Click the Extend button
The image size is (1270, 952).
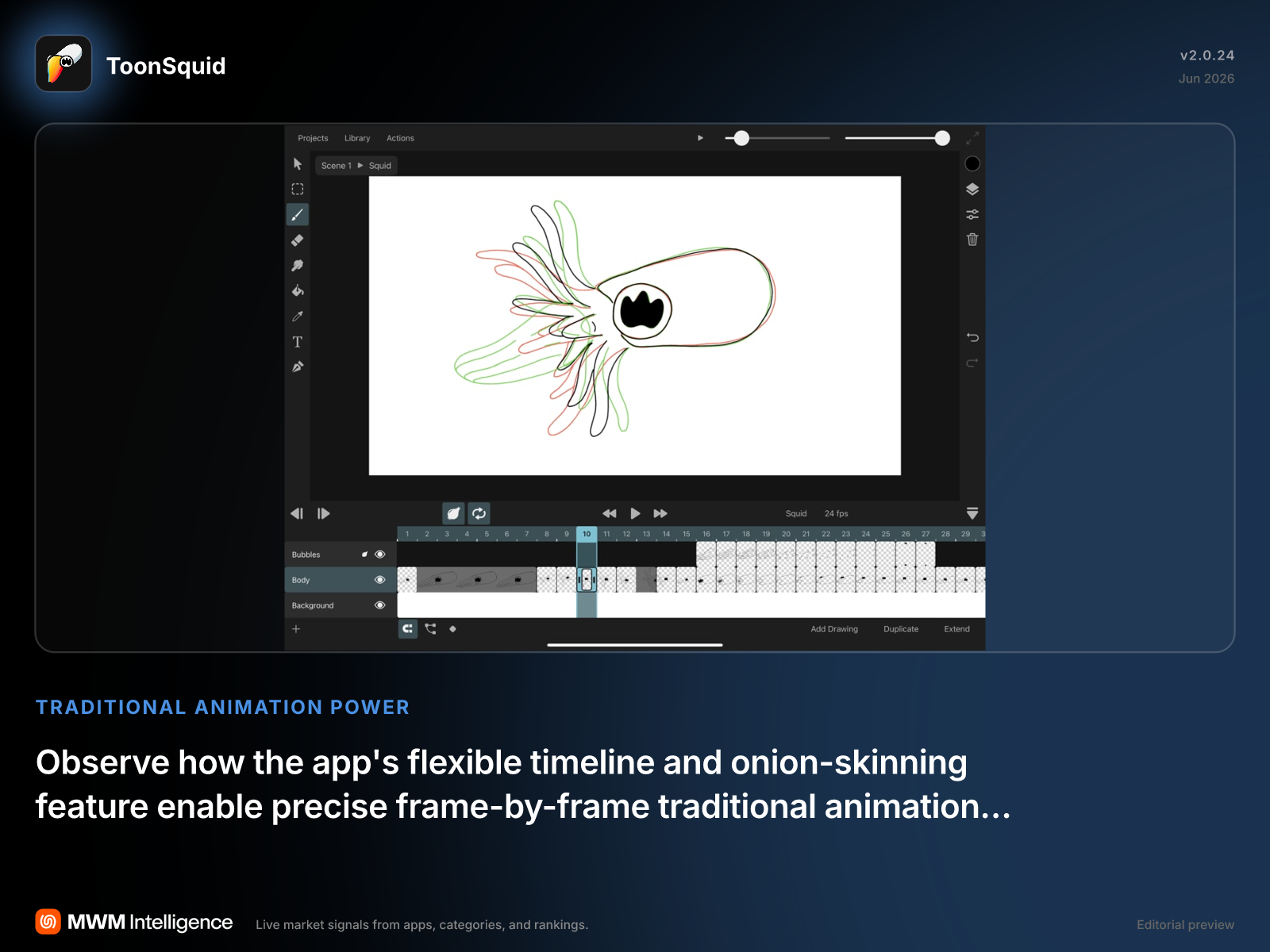point(956,629)
